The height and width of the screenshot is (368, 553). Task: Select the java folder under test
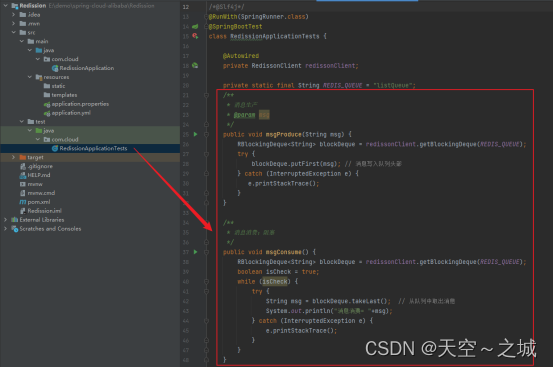click(90, 131)
